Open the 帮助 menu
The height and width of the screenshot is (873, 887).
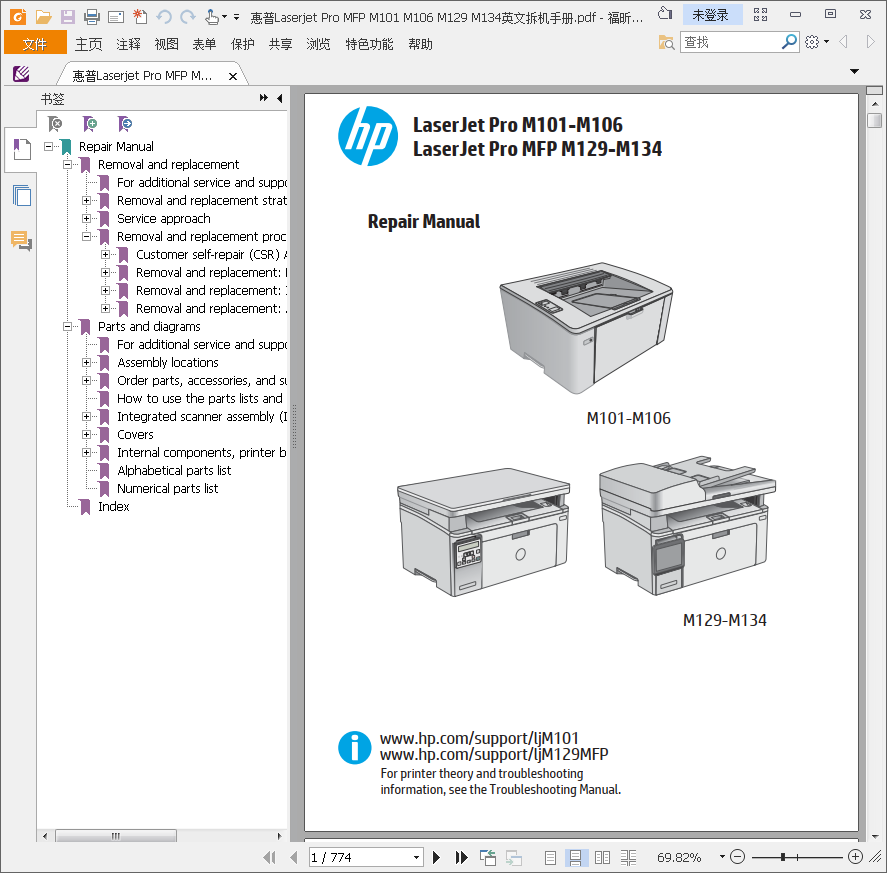pos(420,44)
